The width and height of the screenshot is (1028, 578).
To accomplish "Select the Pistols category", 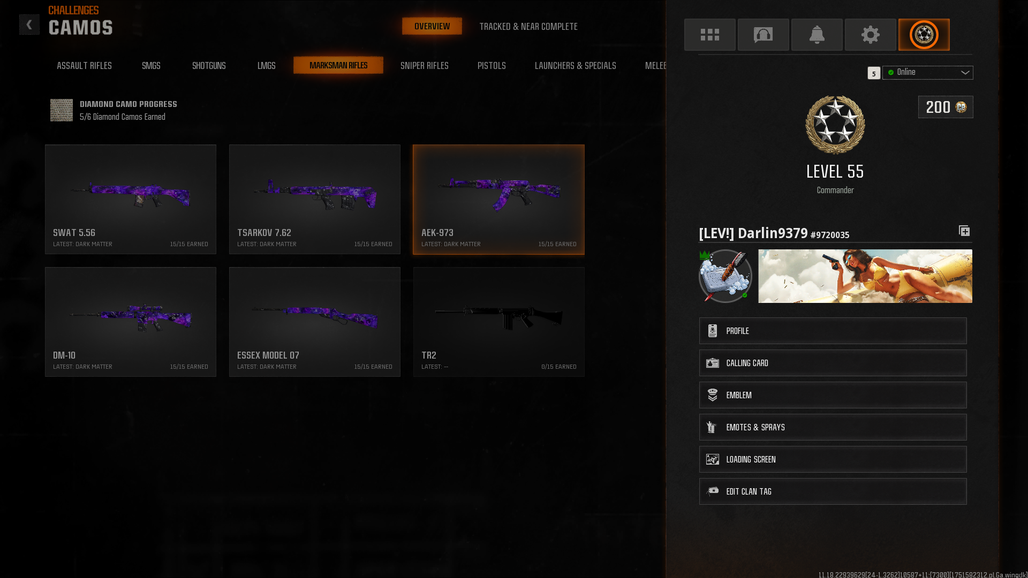I will [x=491, y=66].
